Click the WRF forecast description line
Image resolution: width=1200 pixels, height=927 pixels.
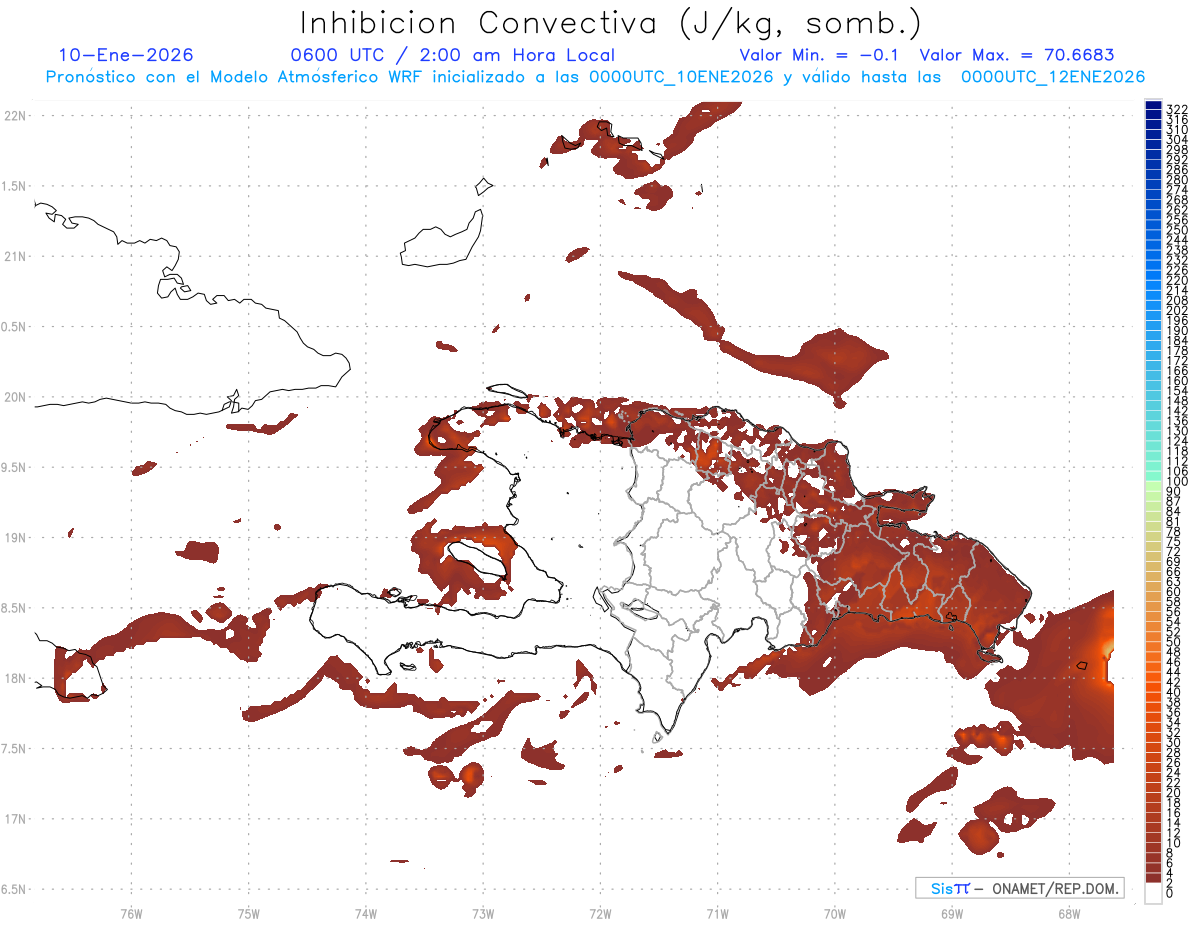click(x=595, y=77)
